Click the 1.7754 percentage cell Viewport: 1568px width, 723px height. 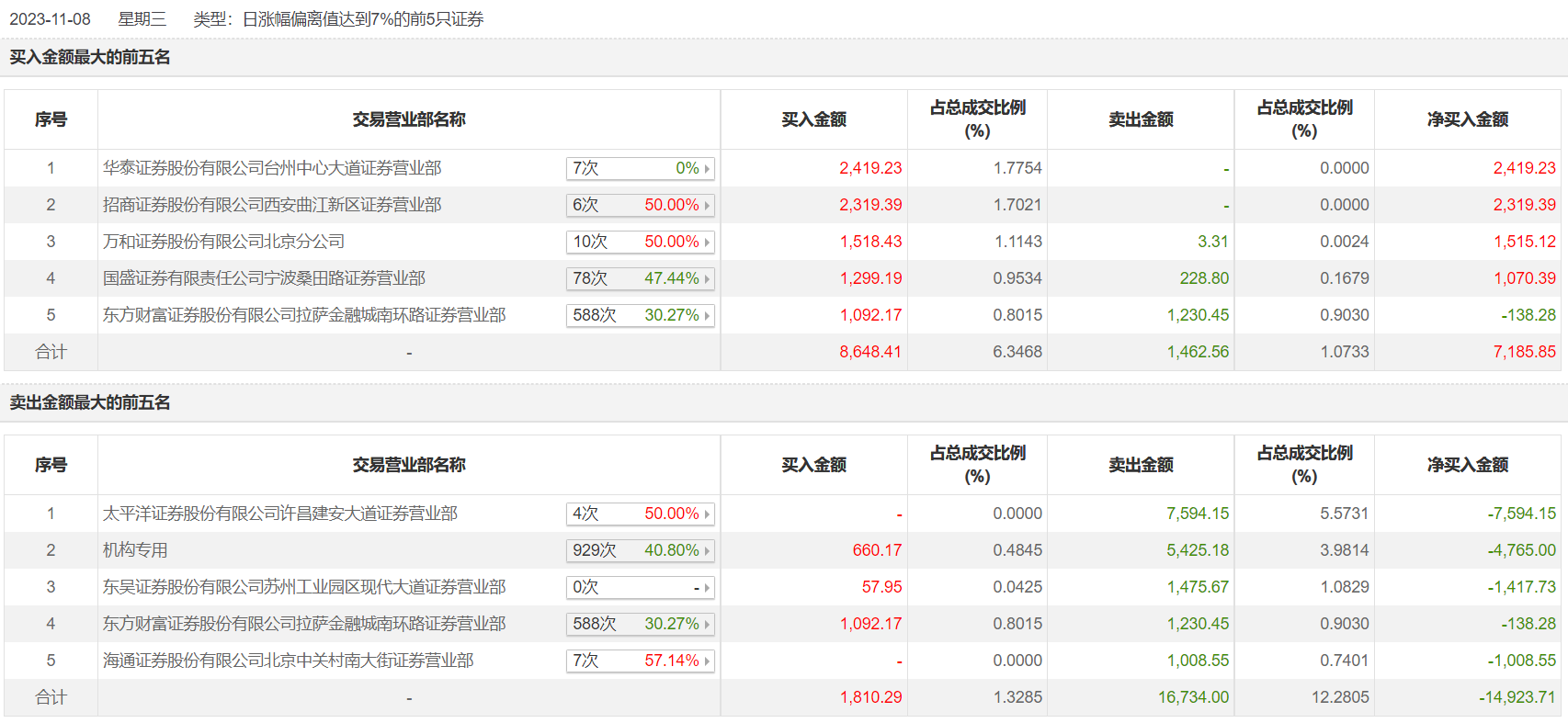coord(1017,168)
